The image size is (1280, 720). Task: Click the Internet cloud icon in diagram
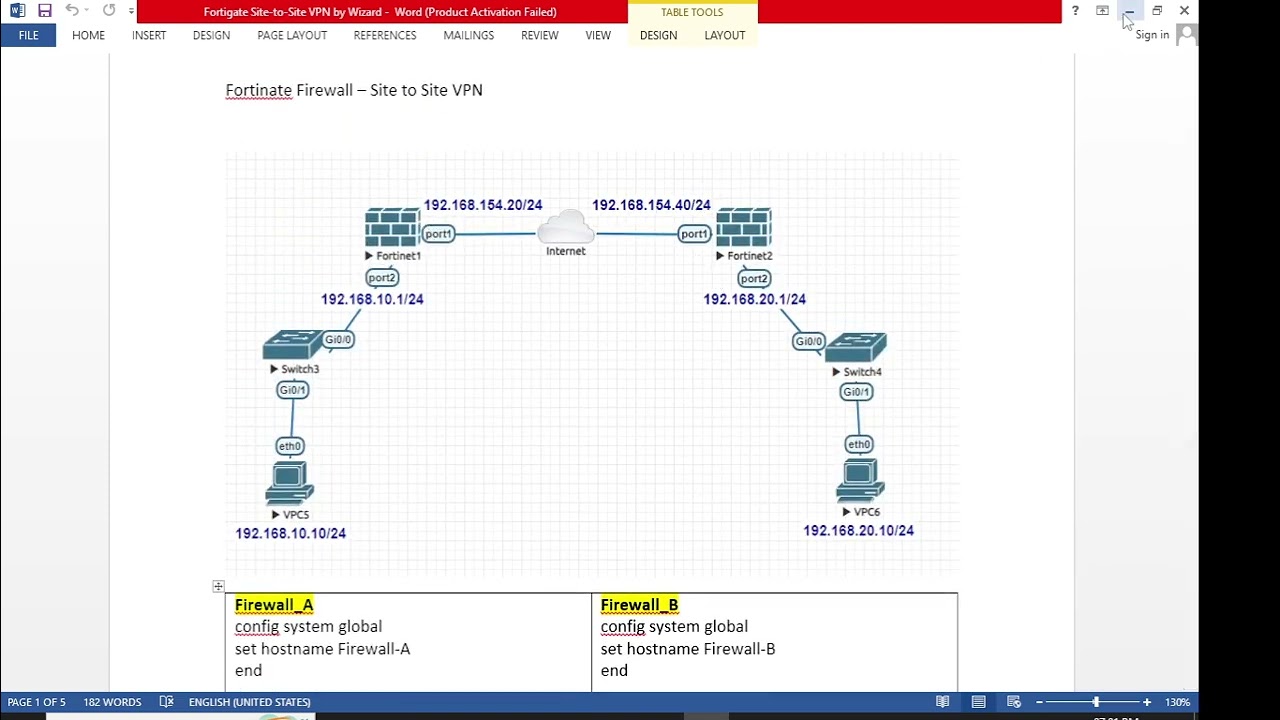[x=566, y=228]
